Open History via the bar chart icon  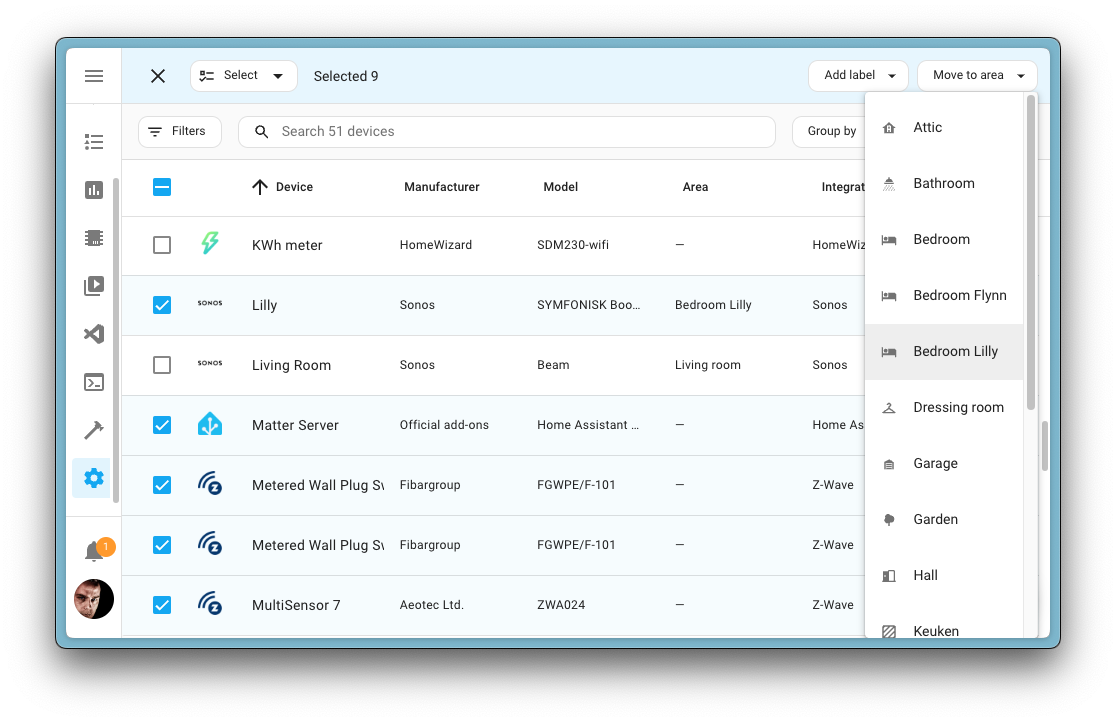pos(93,189)
